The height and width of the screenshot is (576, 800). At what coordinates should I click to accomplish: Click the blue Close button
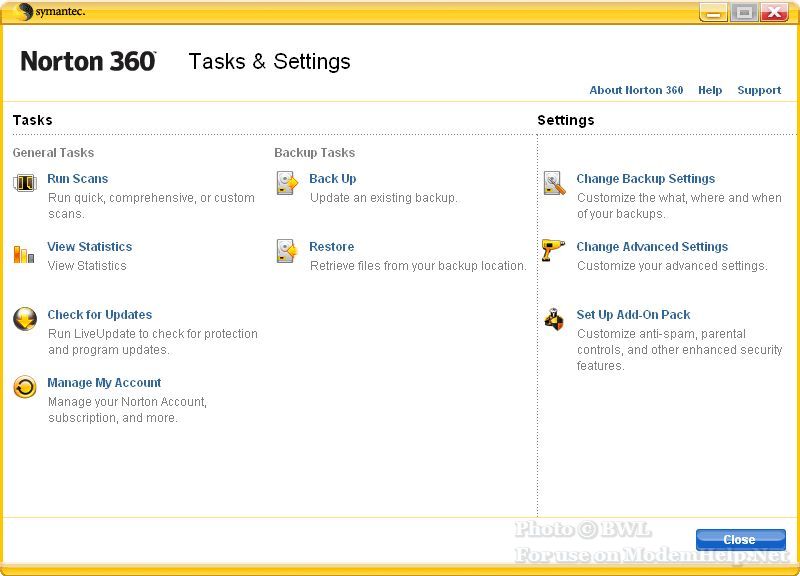(x=740, y=539)
